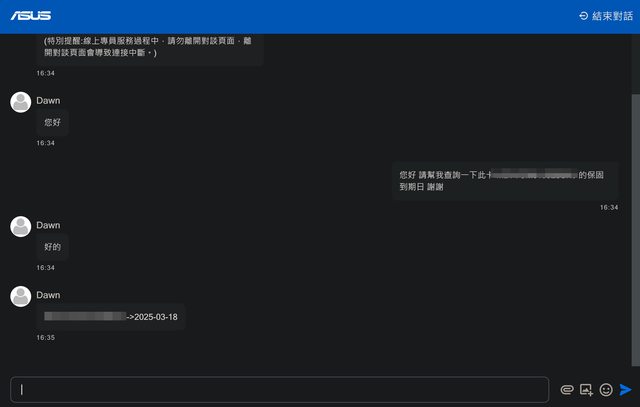
Task: Click the Dawn name above 您好
Action: [48, 101]
